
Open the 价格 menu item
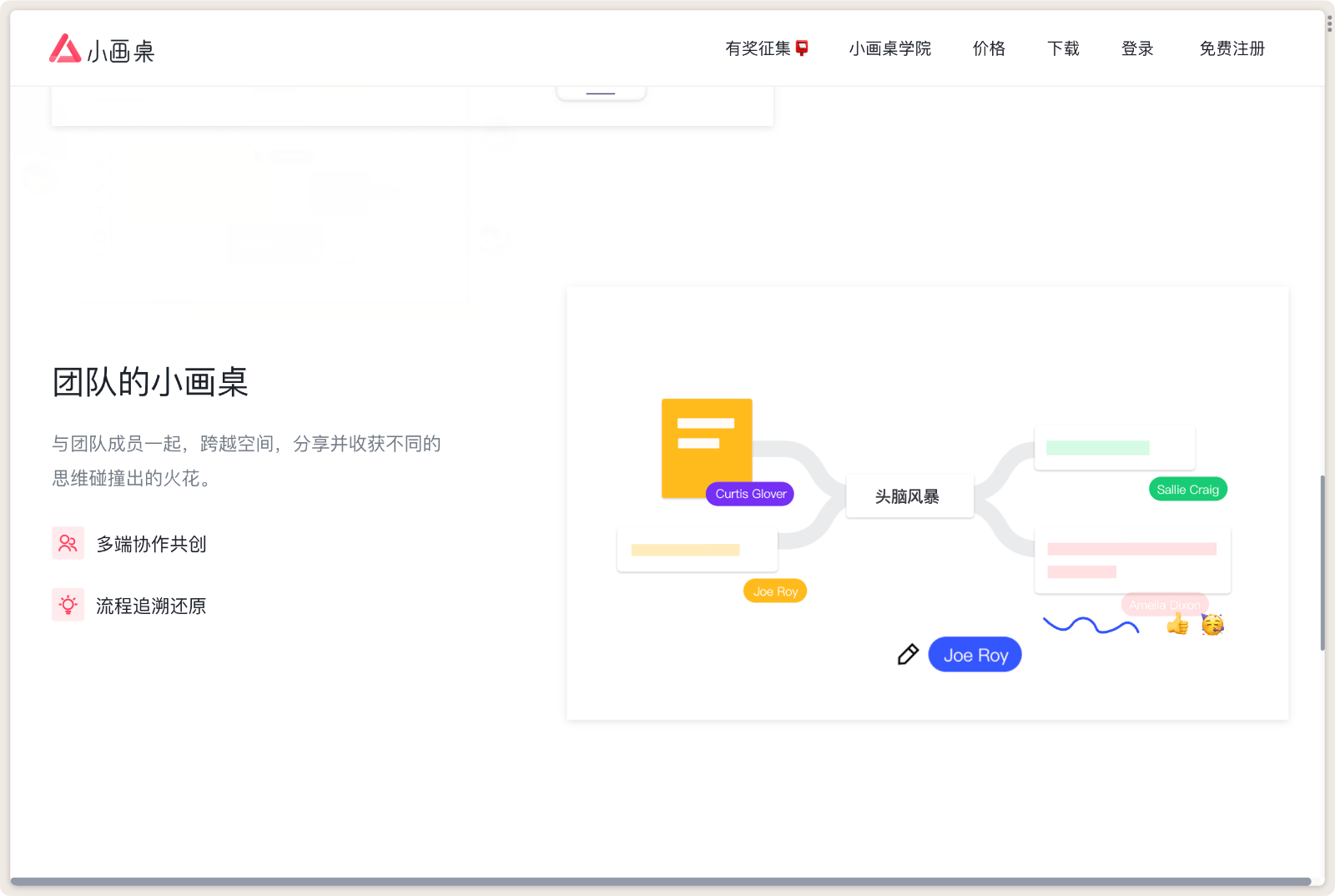click(x=989, y=49)
